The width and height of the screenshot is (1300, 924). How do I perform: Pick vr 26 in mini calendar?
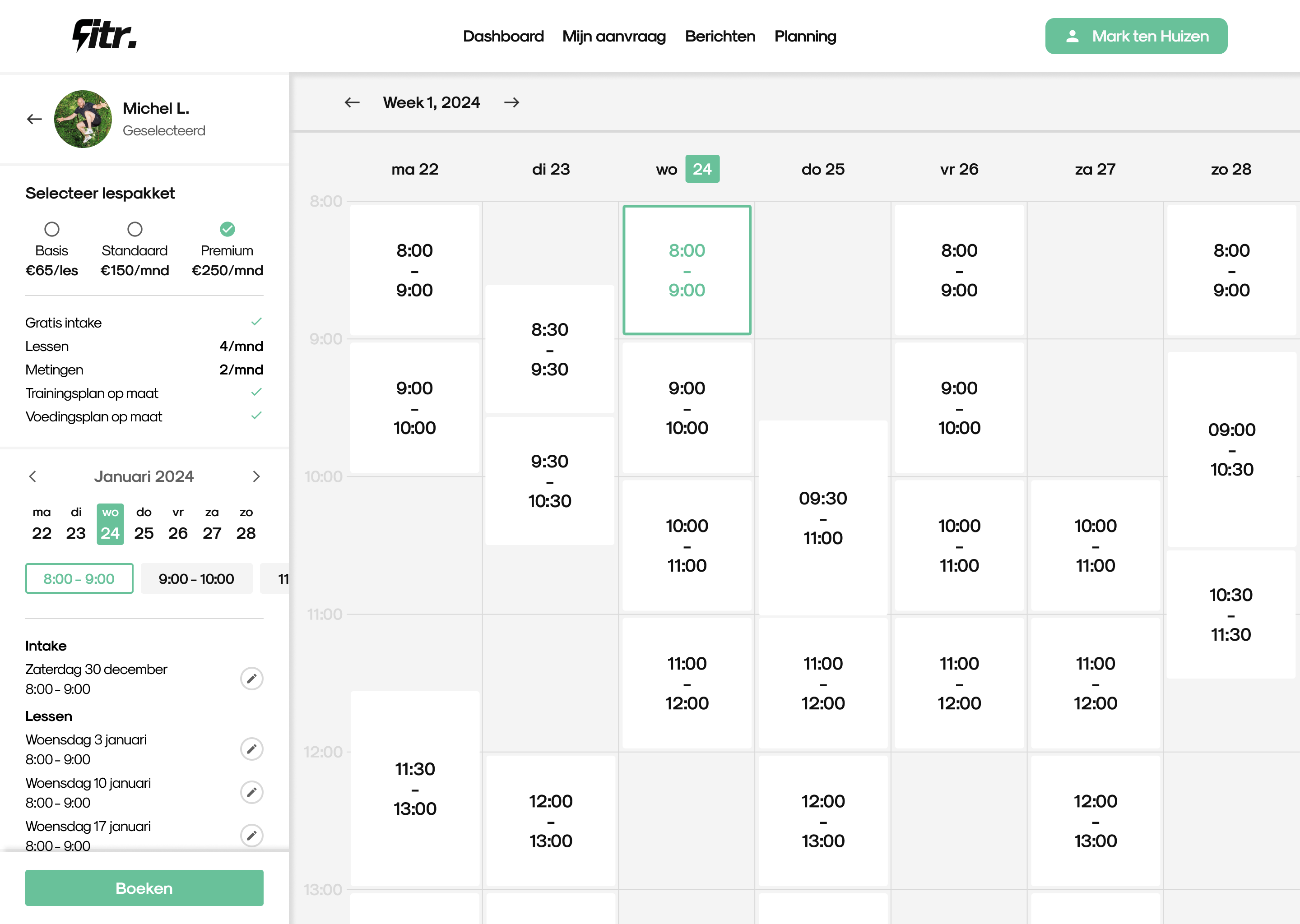pyautogui.click(x=178, y=524)
